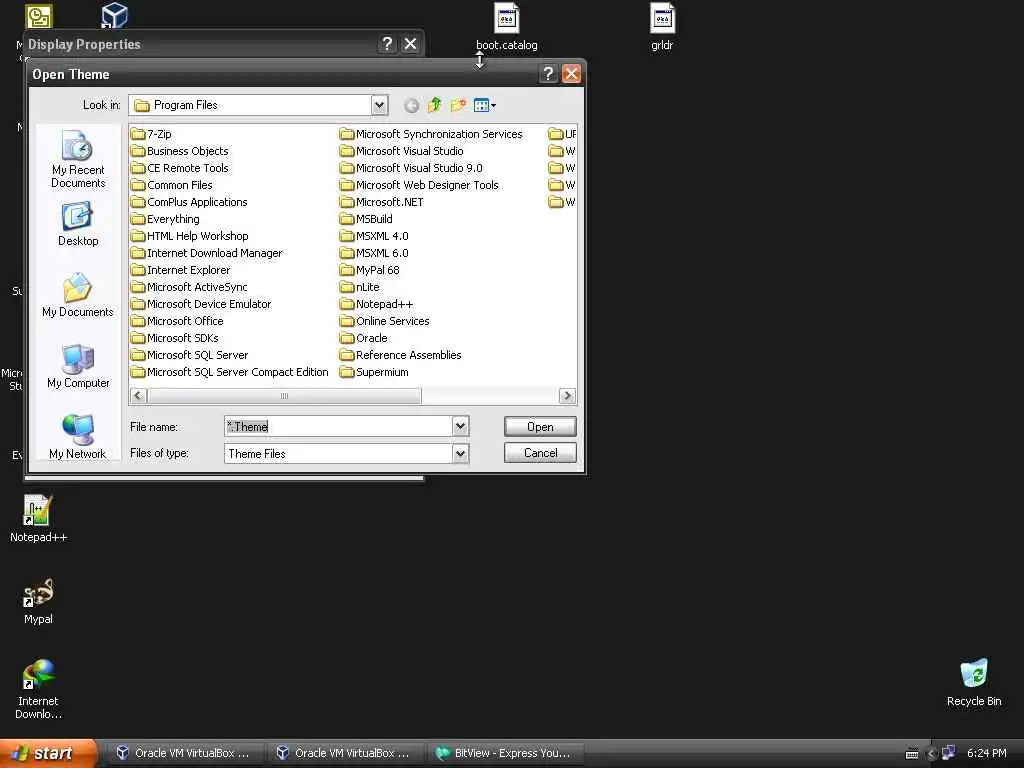Select Microsoft SQL Server Compact Edition folder
The height and width of the screenshot is (768, 1024).
230,372
